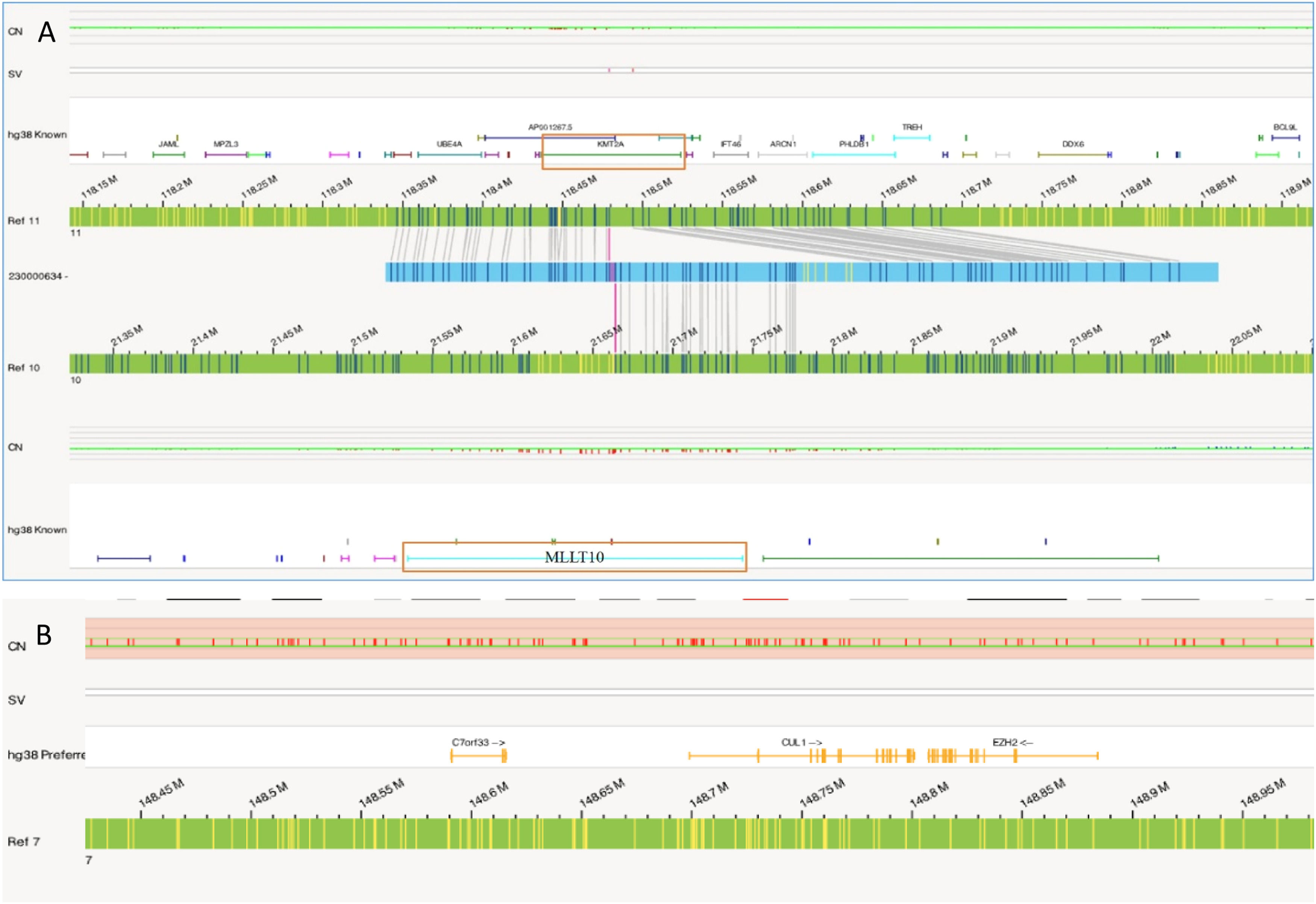Select the BCL9L gene label

pos(1285,128)
